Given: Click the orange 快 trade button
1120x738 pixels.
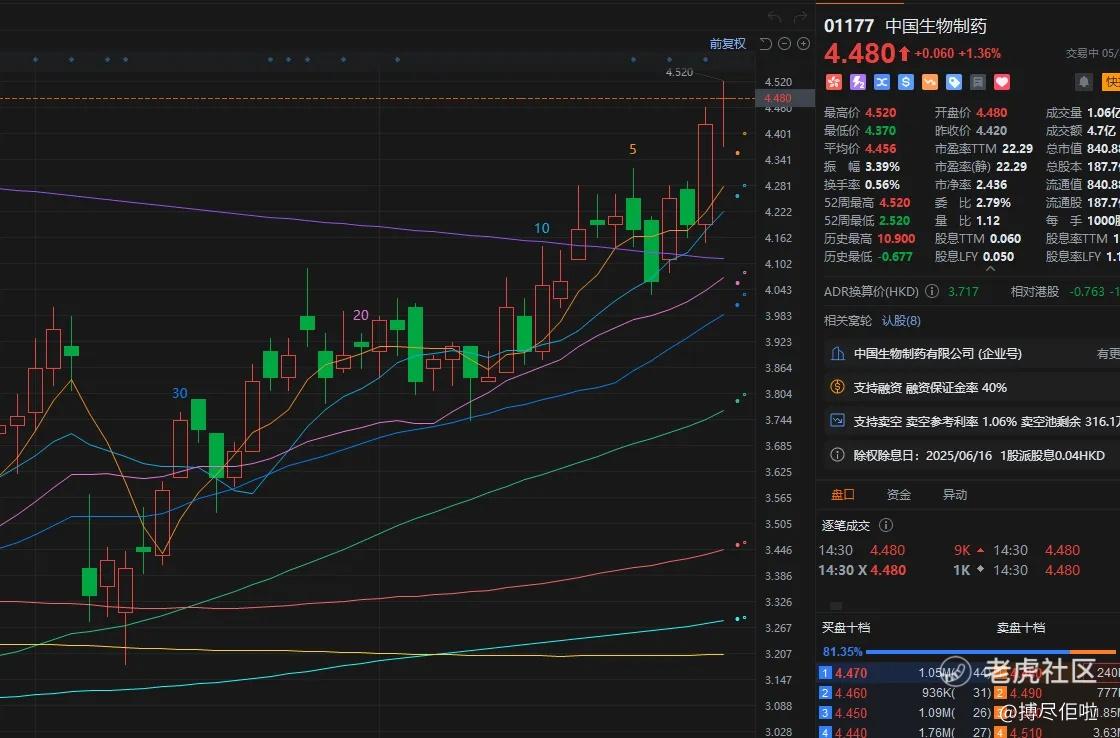Looking at the screenshot, I should (x=1111, y=82).
